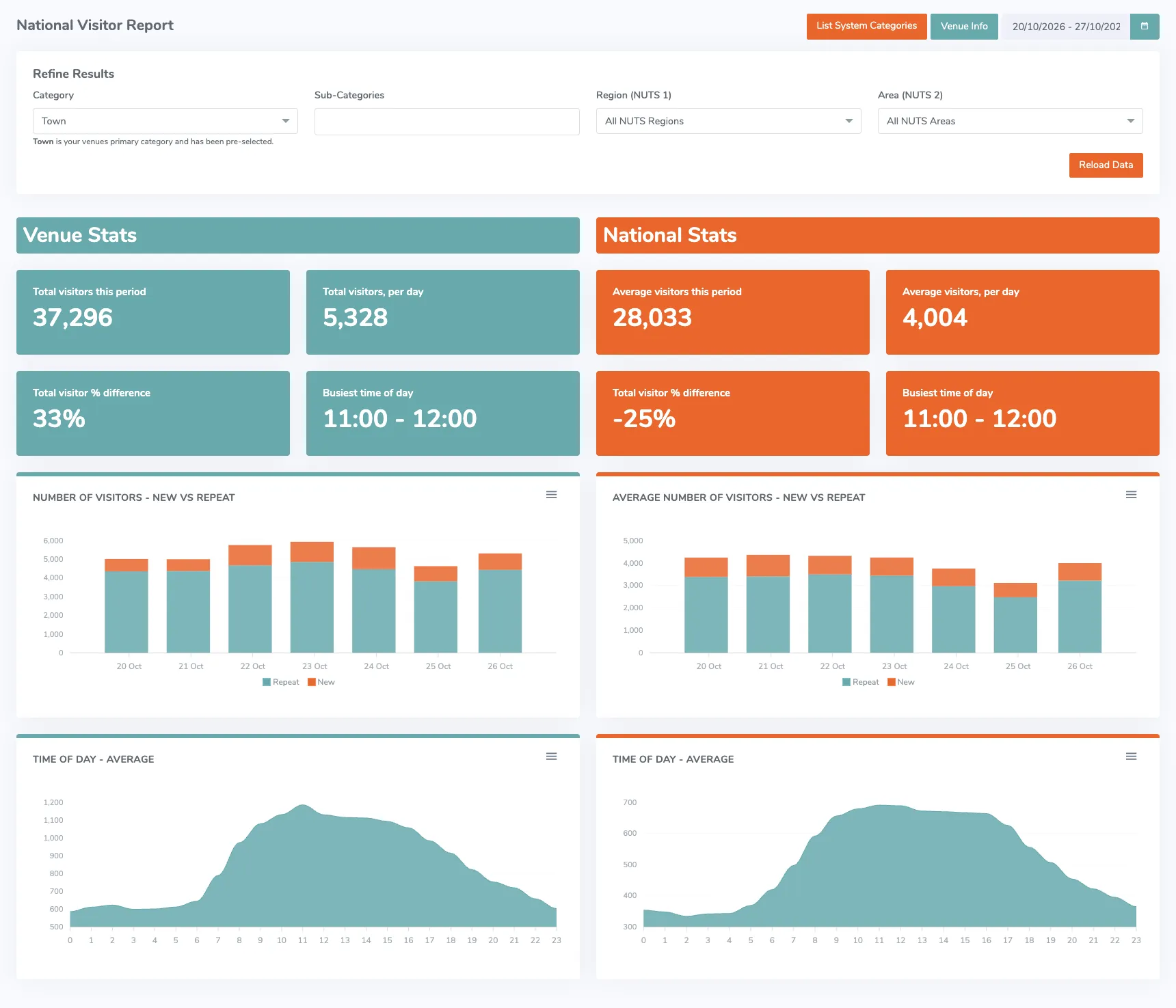Click the Venue Stats header
Image resolution: width=1176 pixels, height=1008 pixels.
click(298, 235)
